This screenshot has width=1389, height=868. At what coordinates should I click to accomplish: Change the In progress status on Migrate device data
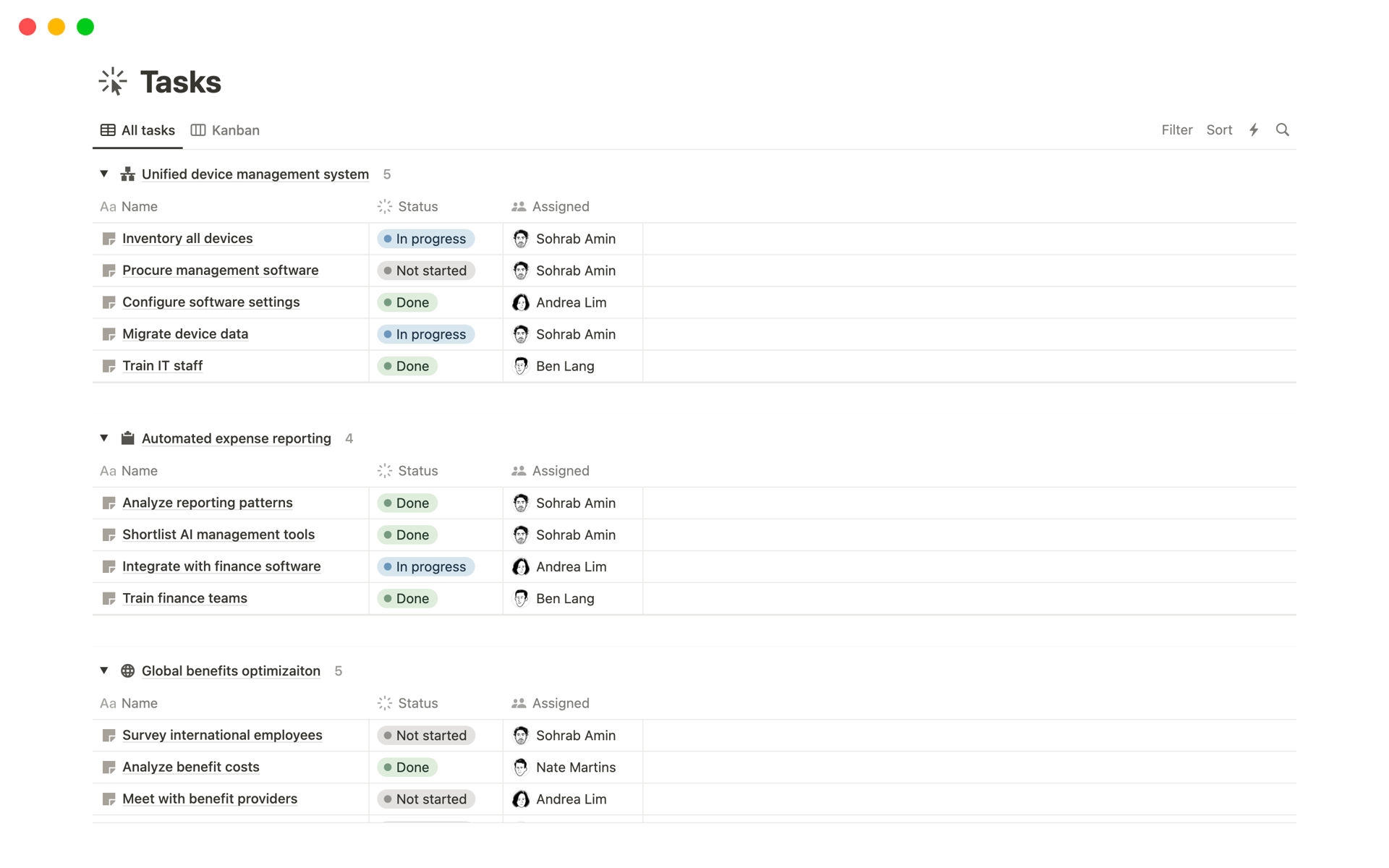pos(425,333)
